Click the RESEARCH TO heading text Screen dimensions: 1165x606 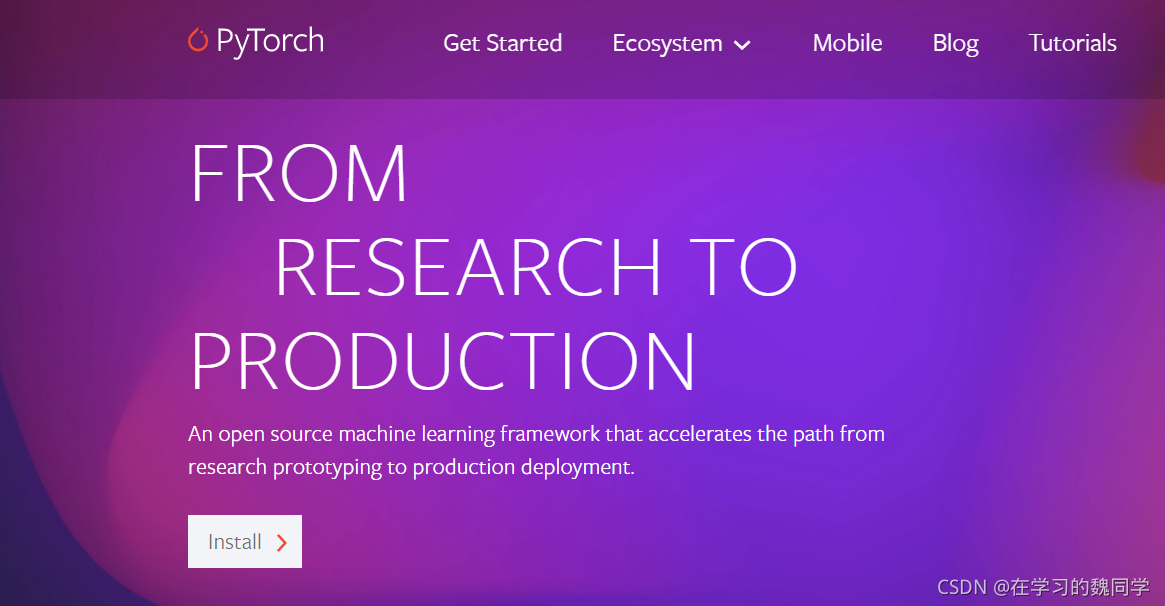(536, 267)
